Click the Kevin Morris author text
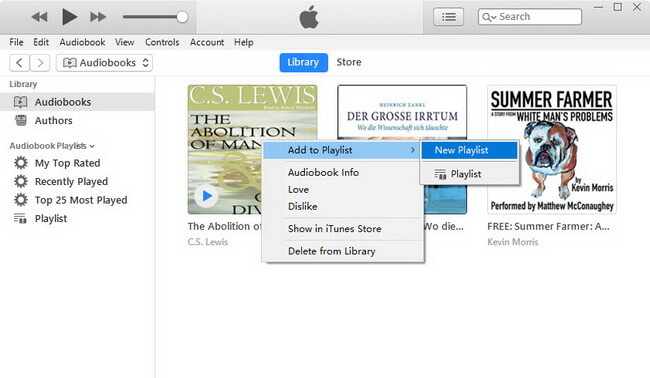650x378 pixels. coord(512,242)
